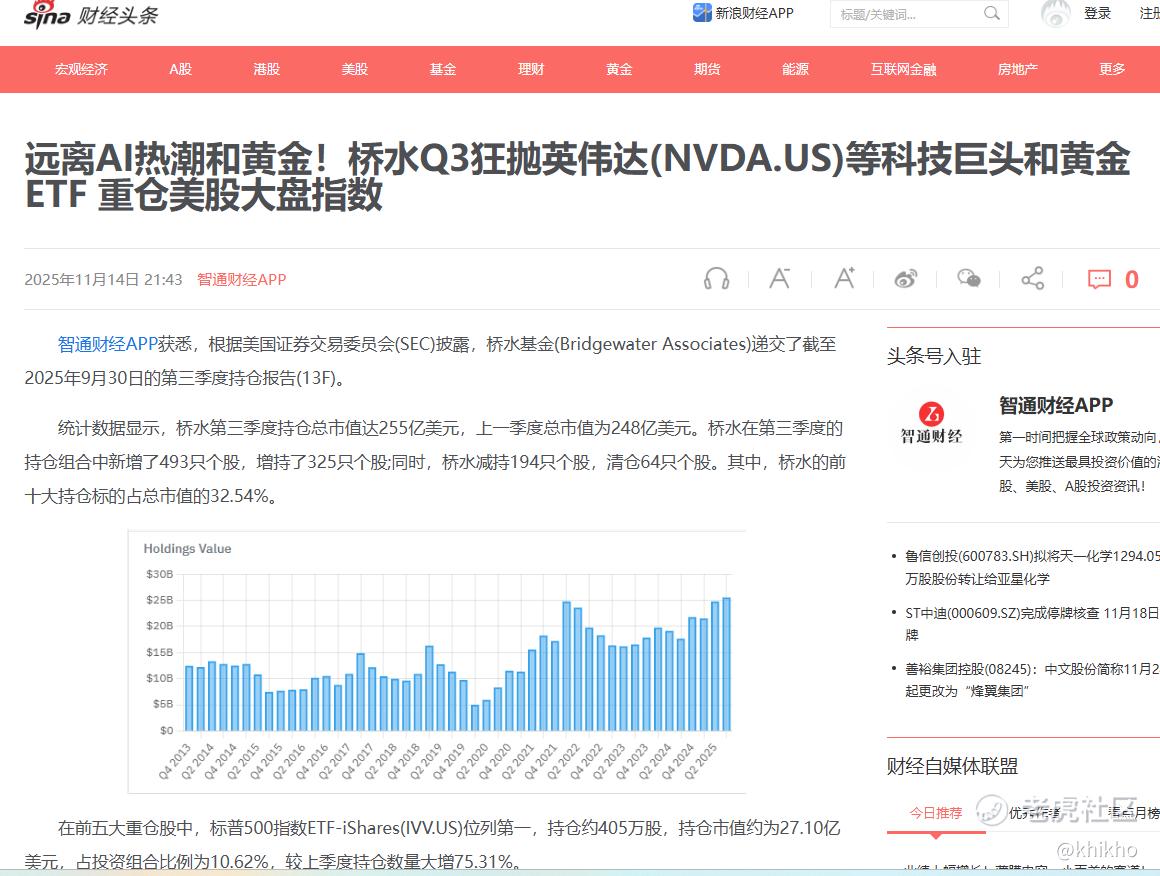Open the 能源 nav tab

796,70
